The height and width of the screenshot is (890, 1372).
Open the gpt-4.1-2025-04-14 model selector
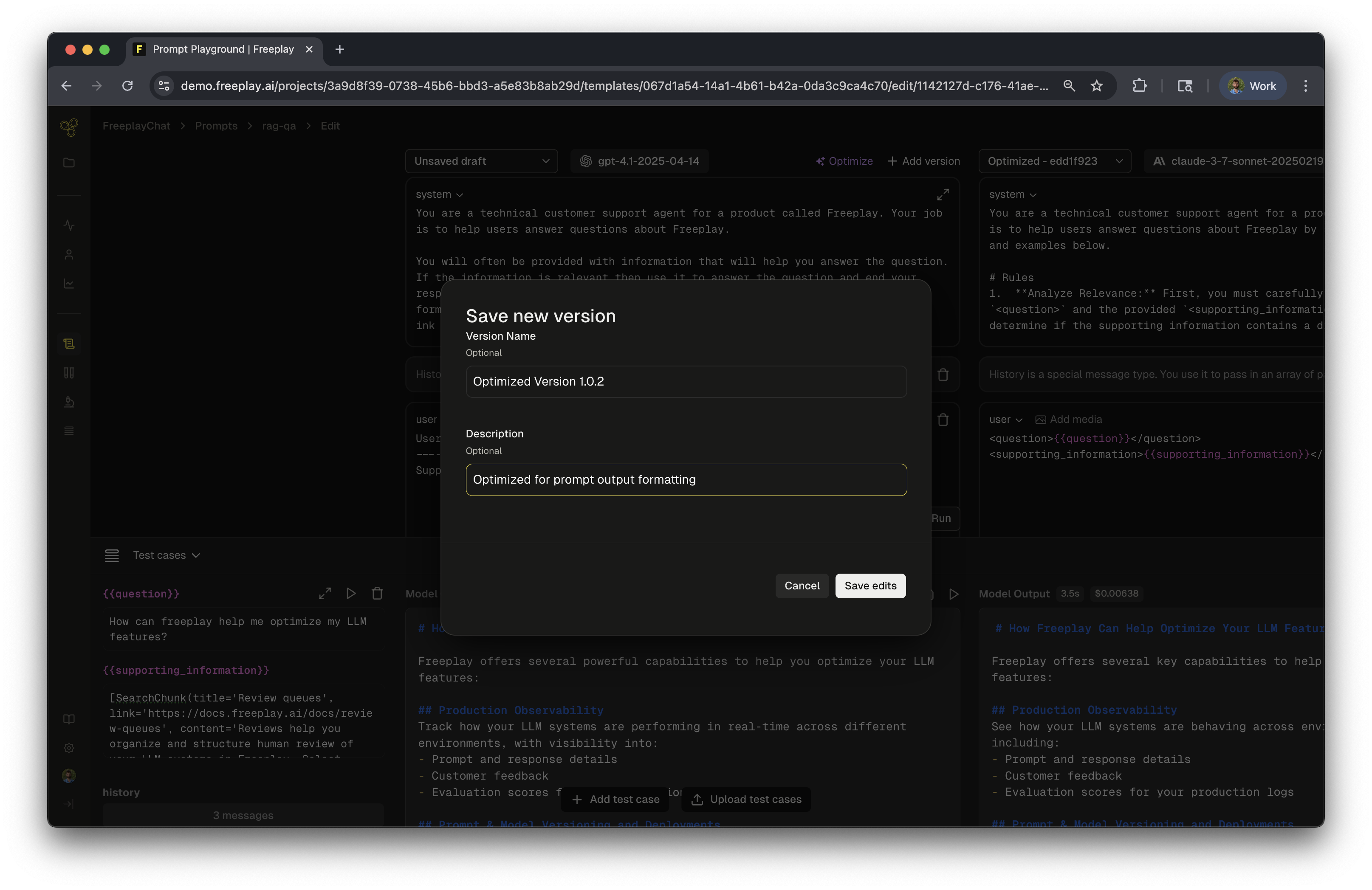point(640,161)
